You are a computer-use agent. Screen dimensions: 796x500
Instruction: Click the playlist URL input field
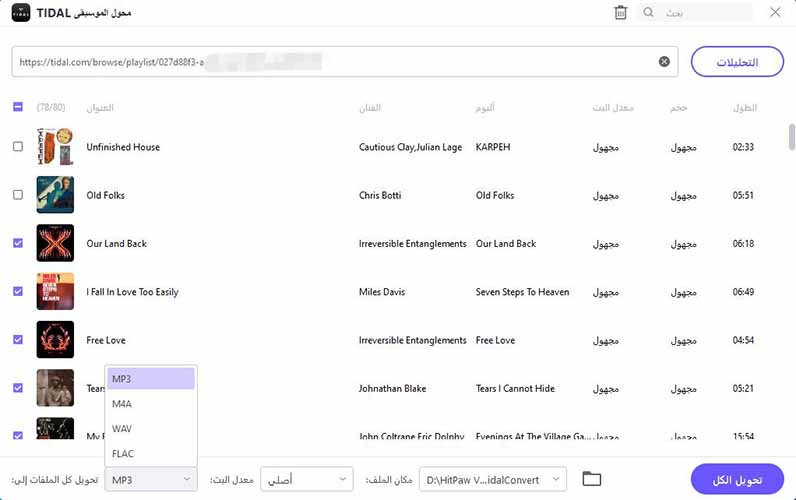click(345, 62)
